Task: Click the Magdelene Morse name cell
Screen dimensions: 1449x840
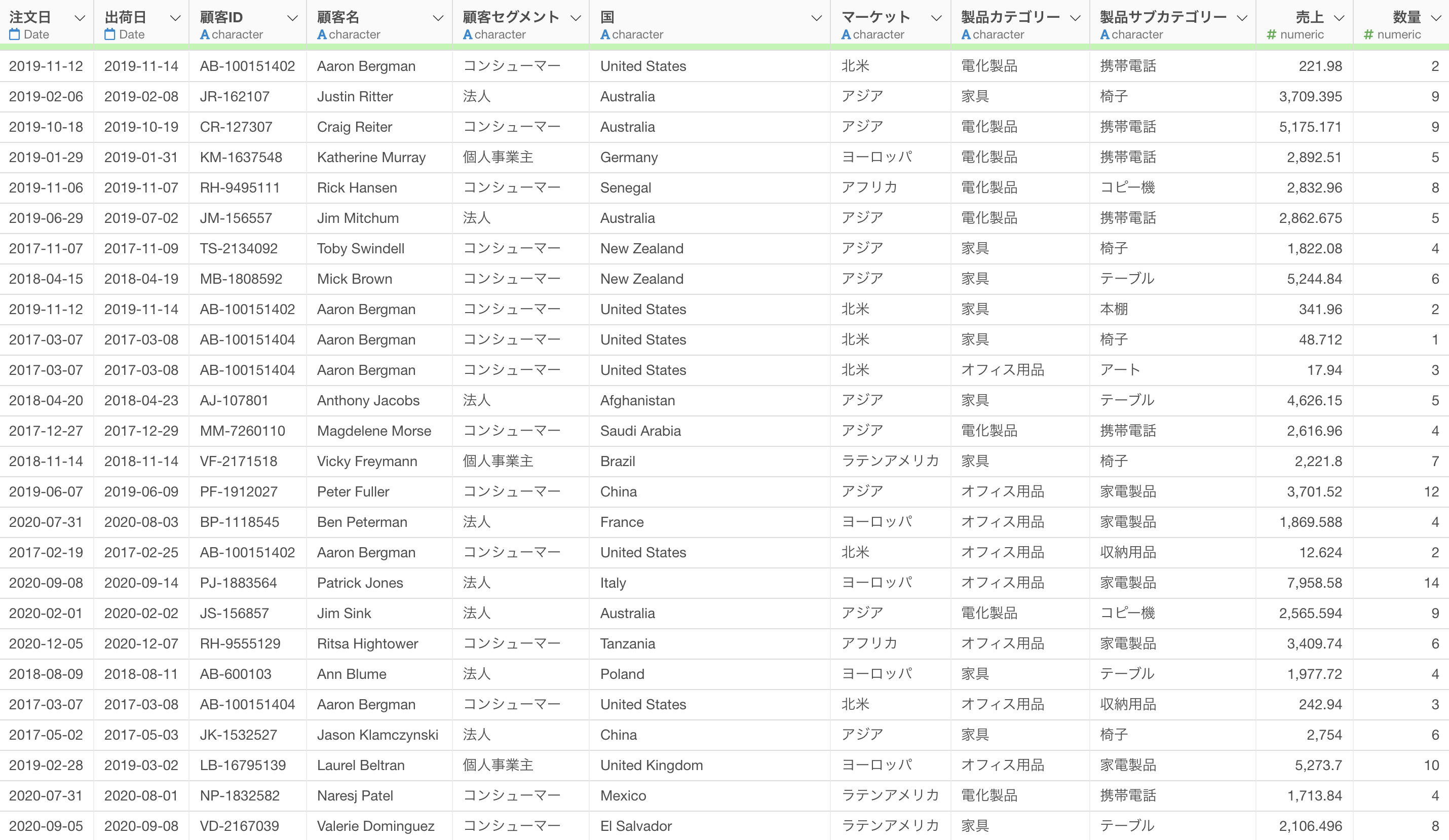Action: pyautogui.click(x=374, y=431)
